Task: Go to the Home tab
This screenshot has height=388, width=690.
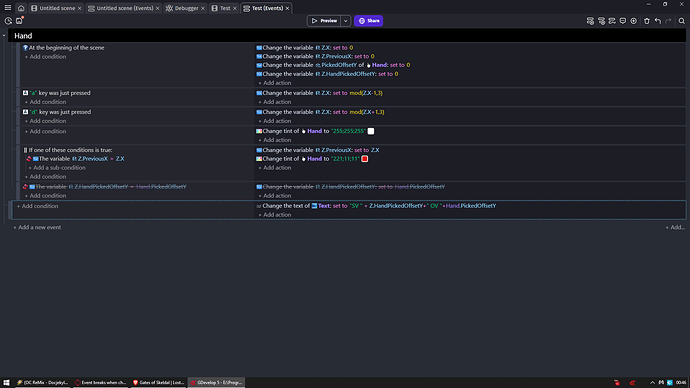Action: point(21,8)
